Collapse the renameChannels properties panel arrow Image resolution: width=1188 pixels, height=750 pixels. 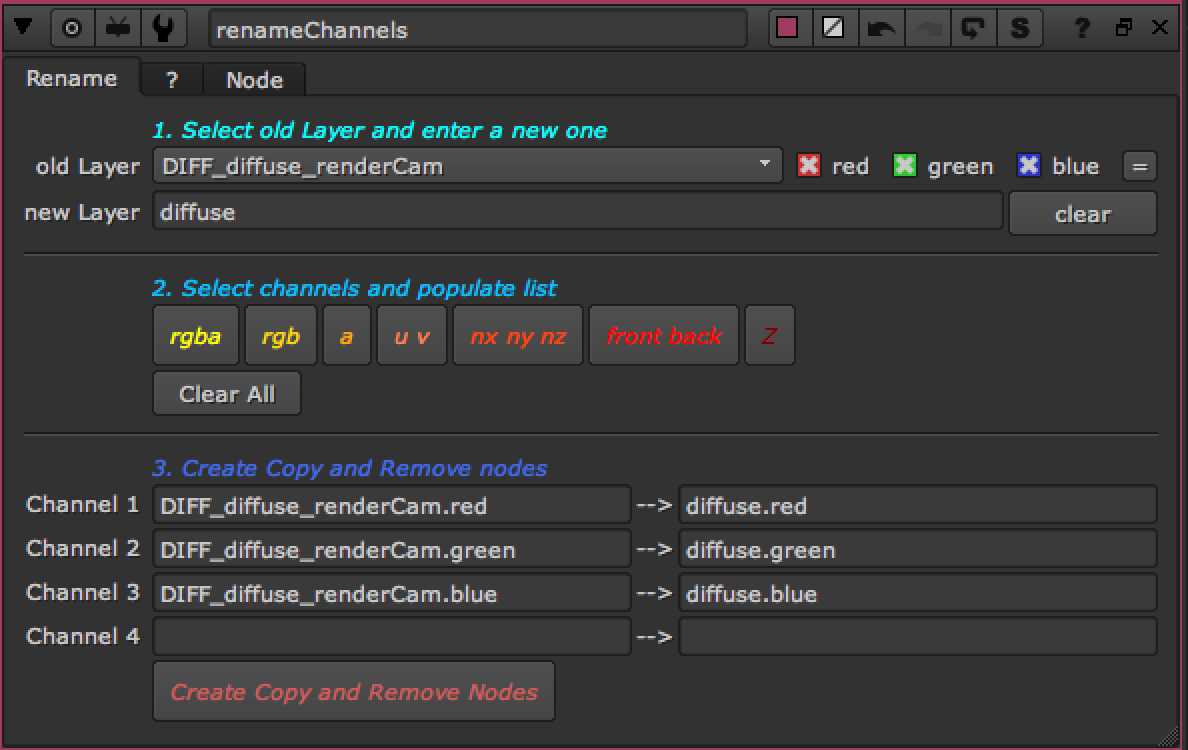tap(24, 28)
